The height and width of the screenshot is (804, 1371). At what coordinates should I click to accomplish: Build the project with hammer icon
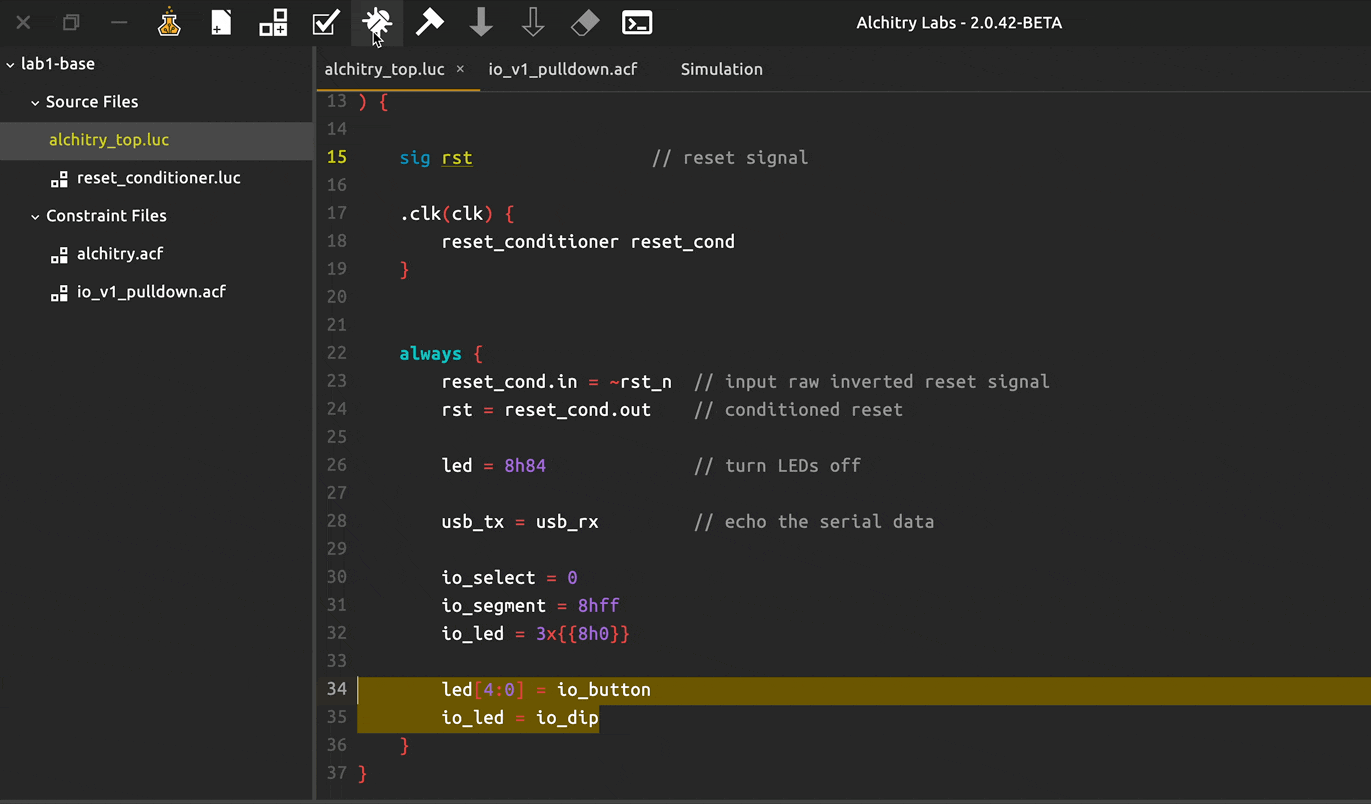click(x=429, y=23)
